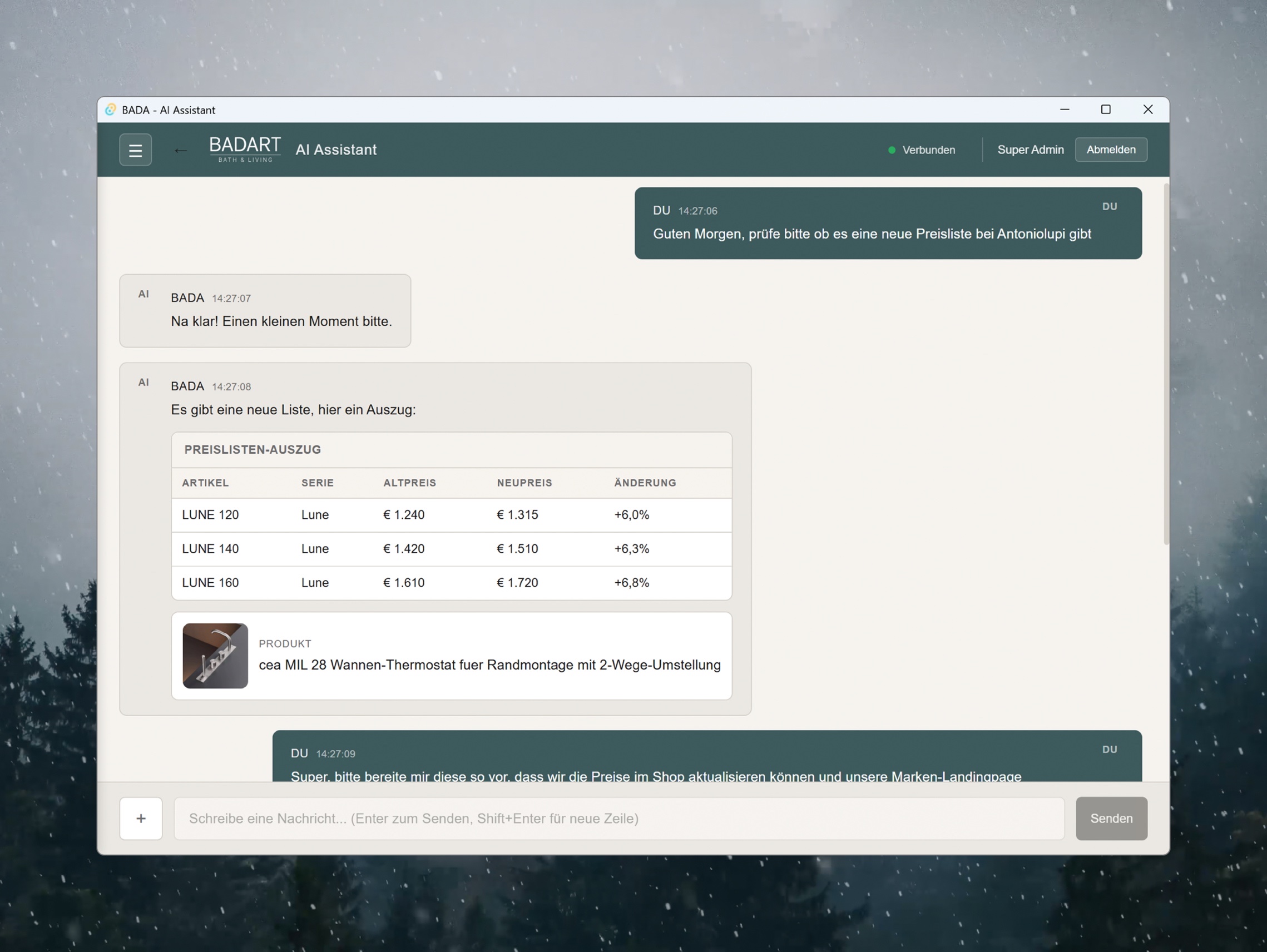This screenshot has width=1267, height=952.
Task: Click the green Verbunden status indicator
Action: [891, 150]
